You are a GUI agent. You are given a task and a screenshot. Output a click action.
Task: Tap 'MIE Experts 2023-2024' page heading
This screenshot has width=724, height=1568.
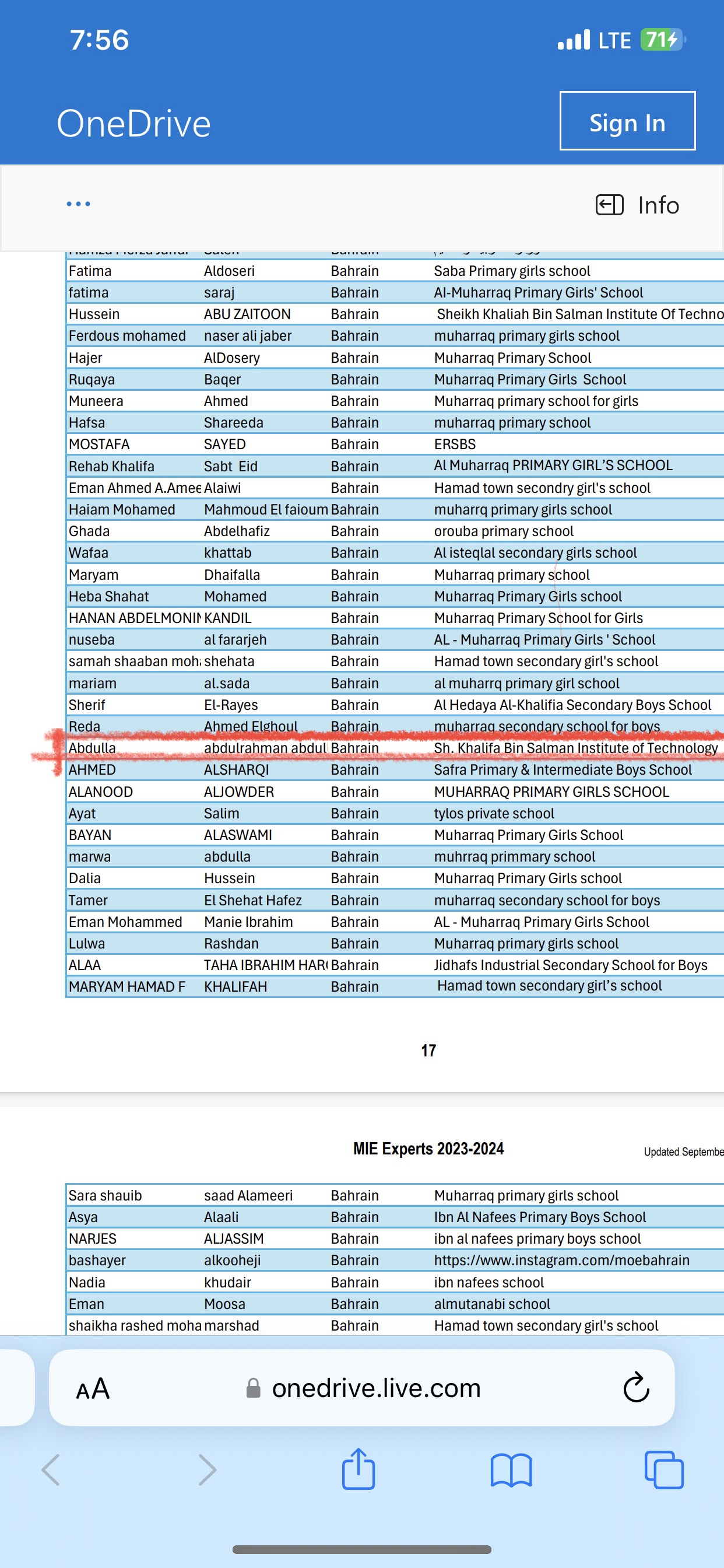(x=428, y=1149)
